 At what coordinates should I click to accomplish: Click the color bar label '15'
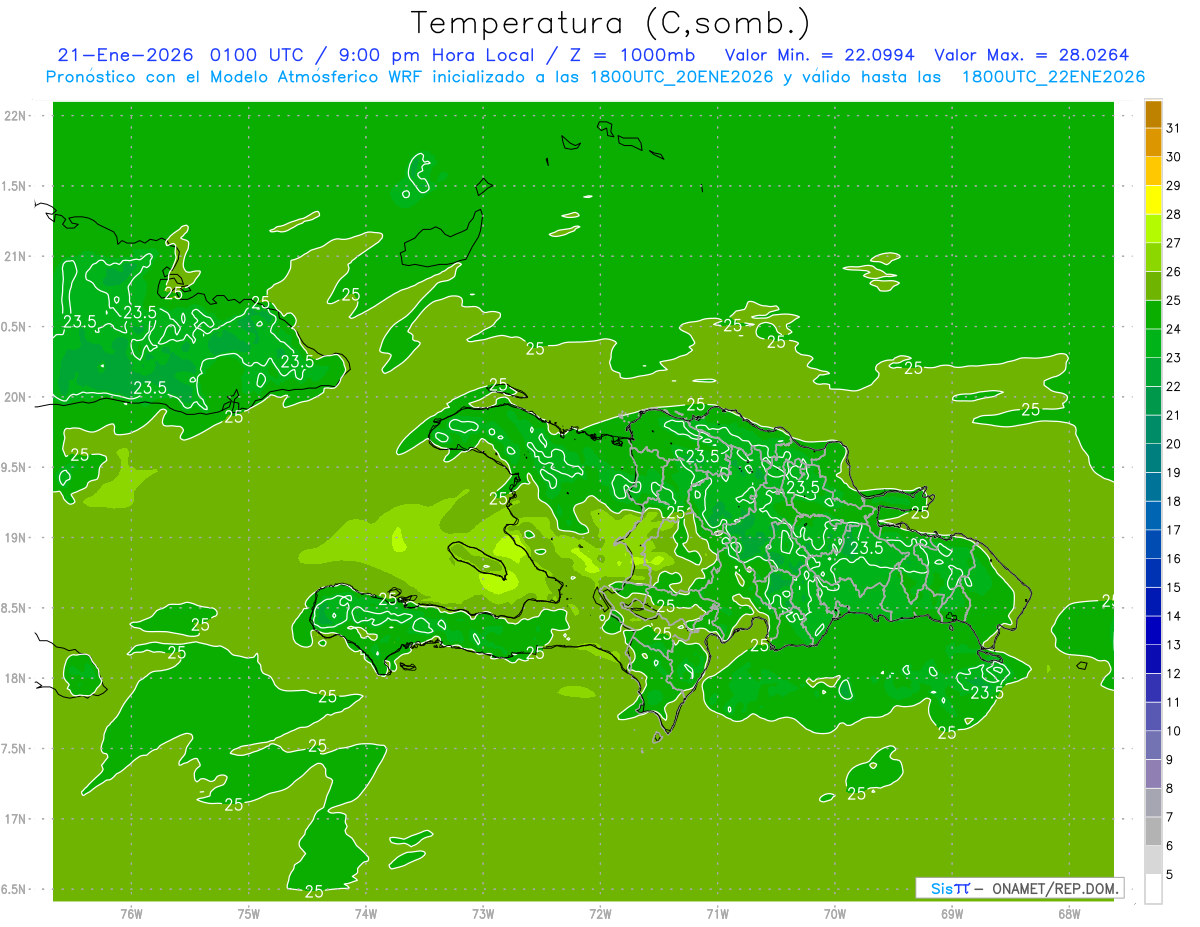(1174, 587)
